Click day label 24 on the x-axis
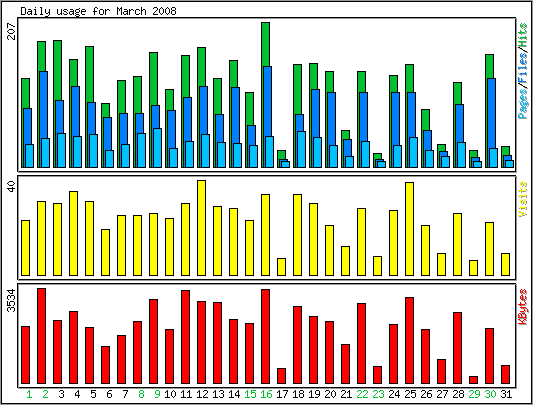This screenshot has width=533, height=405. (394, 394)
